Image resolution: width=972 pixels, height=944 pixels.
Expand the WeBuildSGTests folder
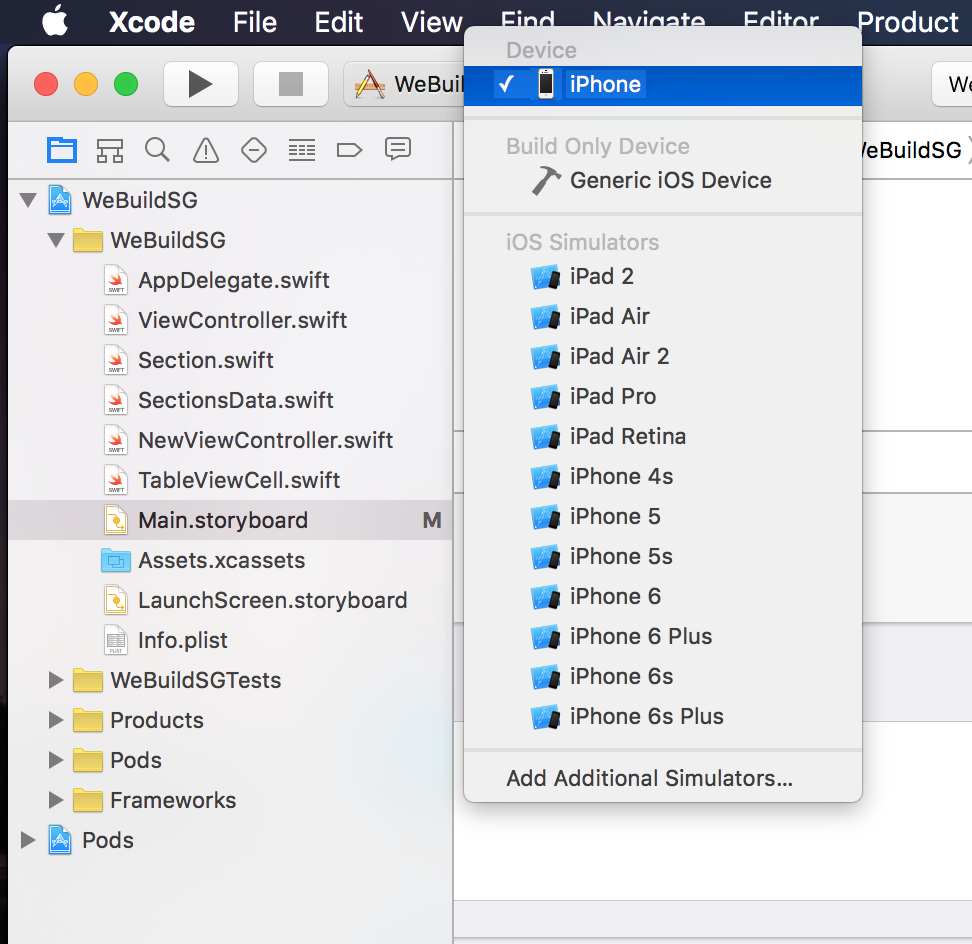[56, 680]
